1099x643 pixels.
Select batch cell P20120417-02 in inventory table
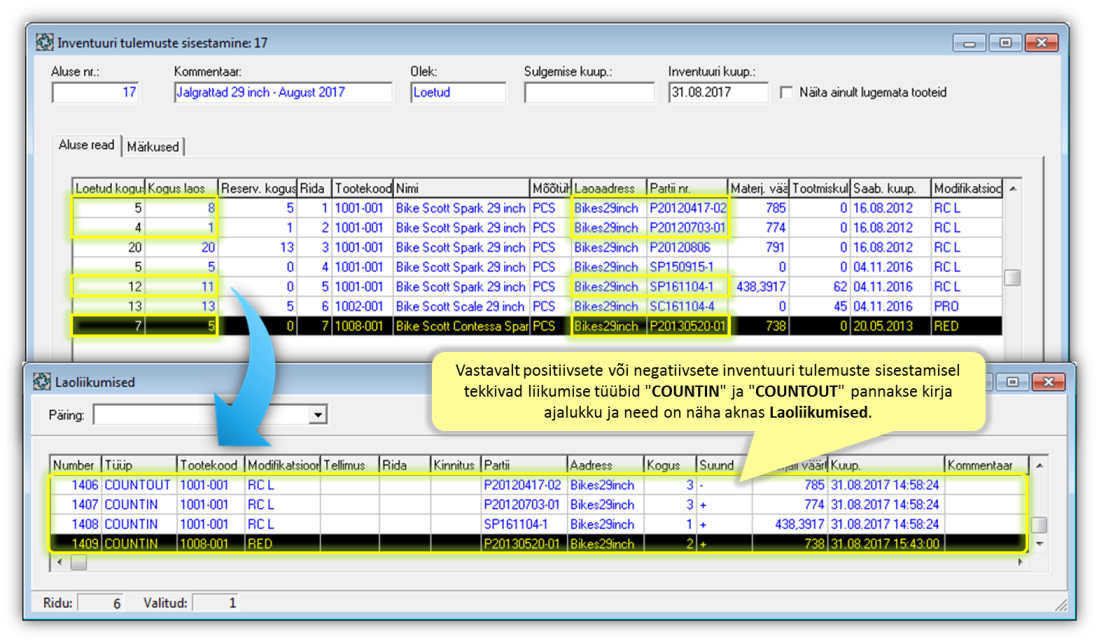687,208
